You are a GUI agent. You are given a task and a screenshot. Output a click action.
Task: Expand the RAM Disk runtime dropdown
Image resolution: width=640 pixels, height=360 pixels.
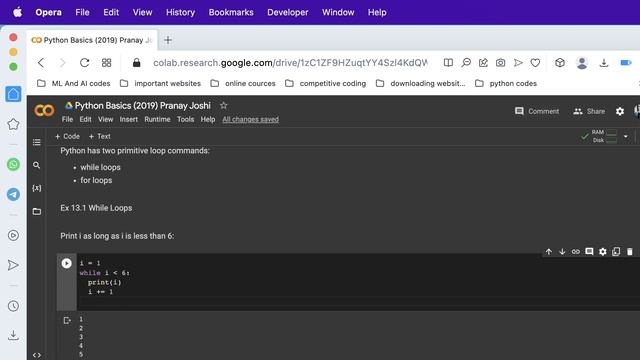click(x=626, y=136)
